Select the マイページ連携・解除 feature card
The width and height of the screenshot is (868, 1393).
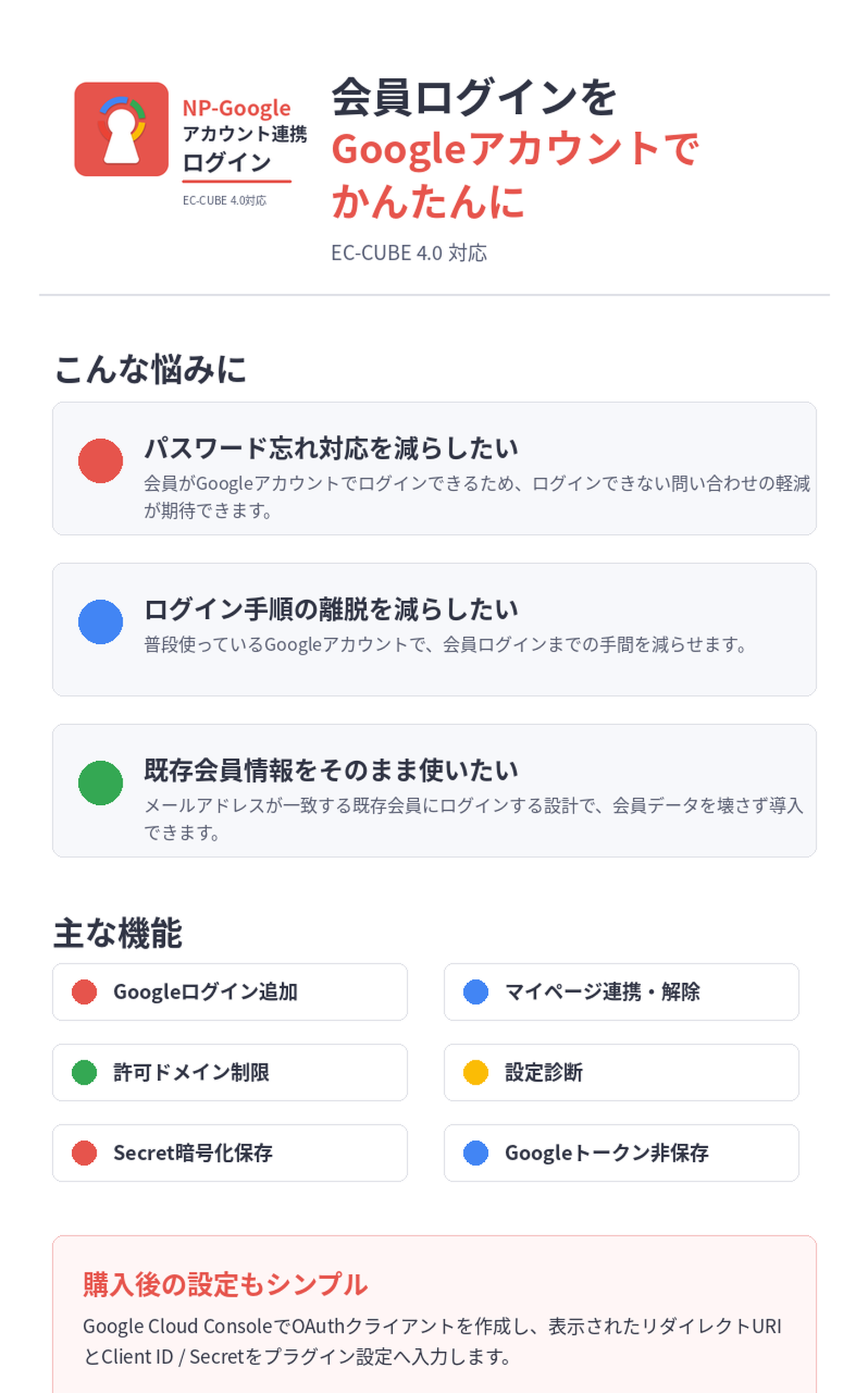[x=622, y=992]
